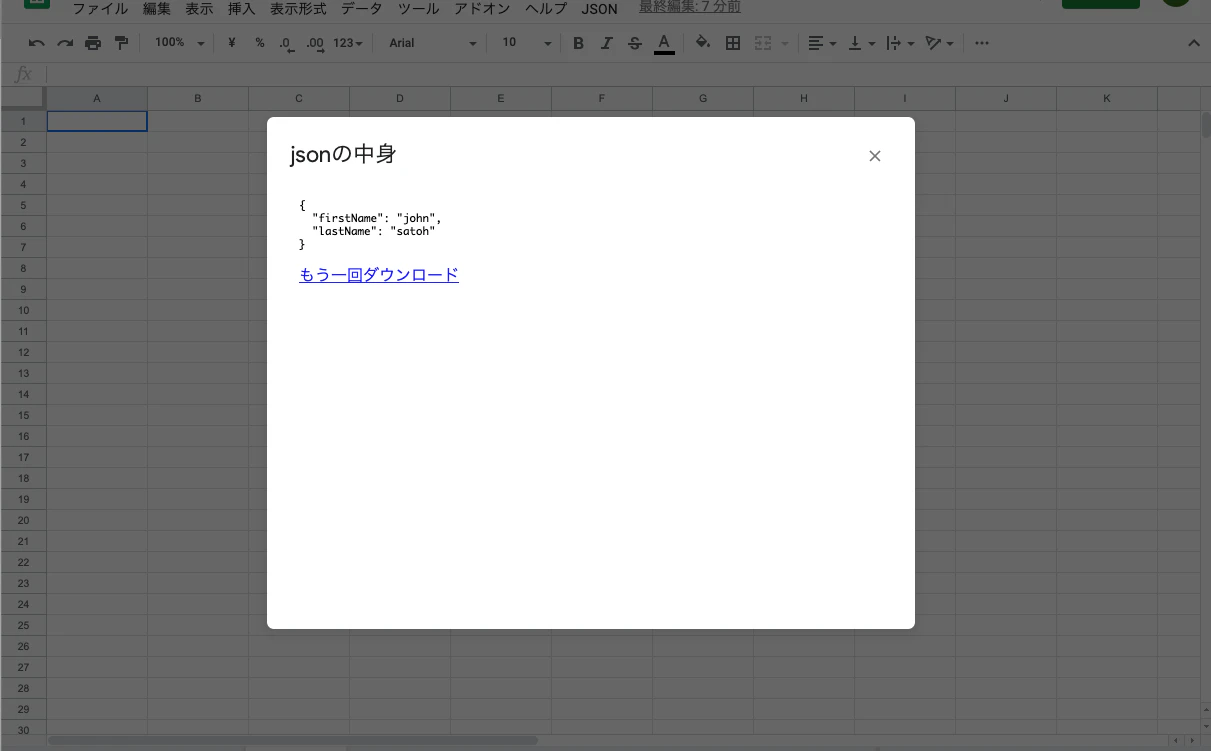The width and height of the screenshot is (1211, 751).
Task: Expand merge cells options arrow
Action: pos(784,43)
